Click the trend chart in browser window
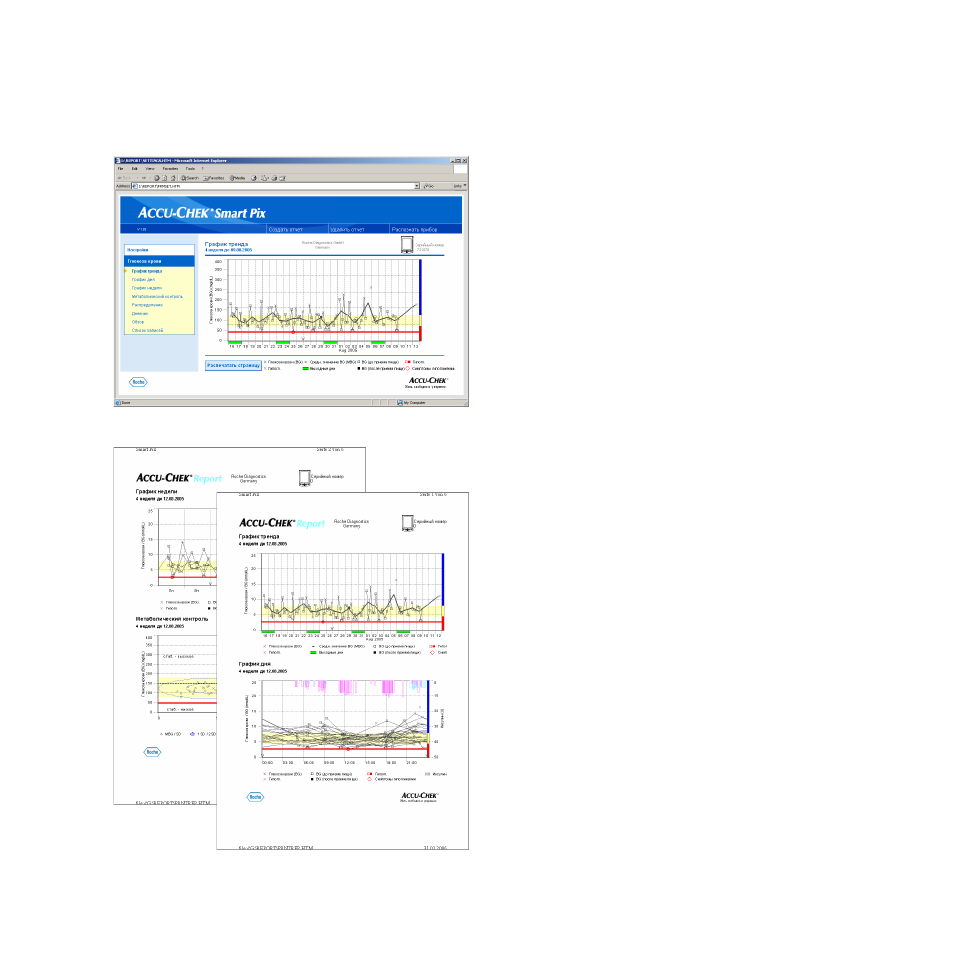Image resolution: width=954 pixels, height=954 pixels. (322, 301)
